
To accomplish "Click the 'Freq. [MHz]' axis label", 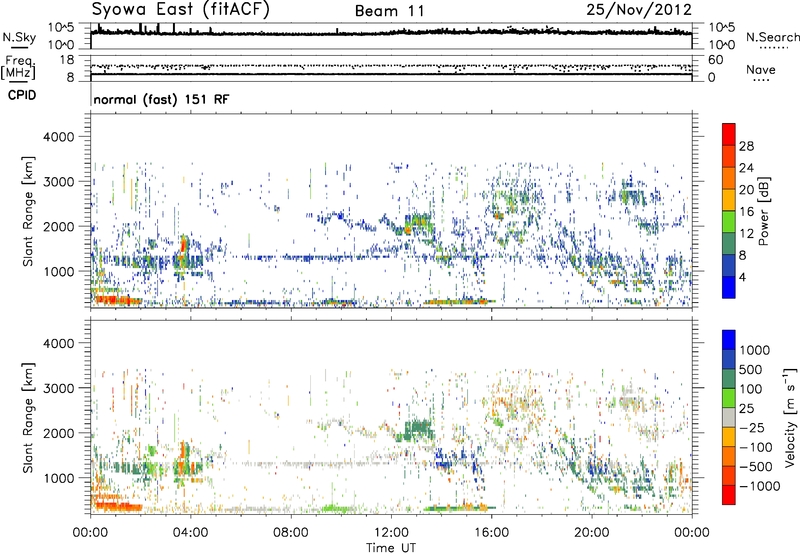I will tap(19, 68).
